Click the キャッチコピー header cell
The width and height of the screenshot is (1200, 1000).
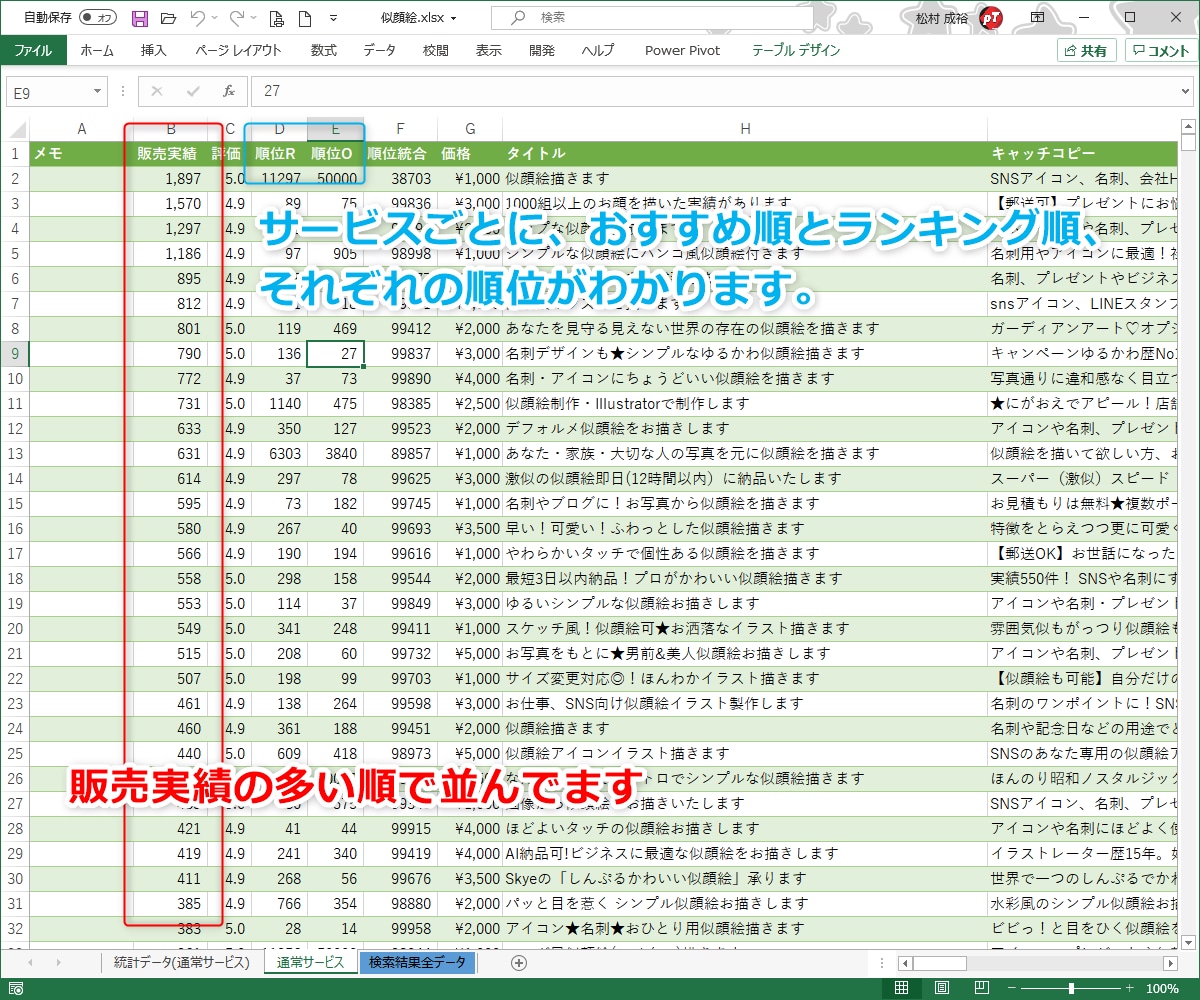1083,154
